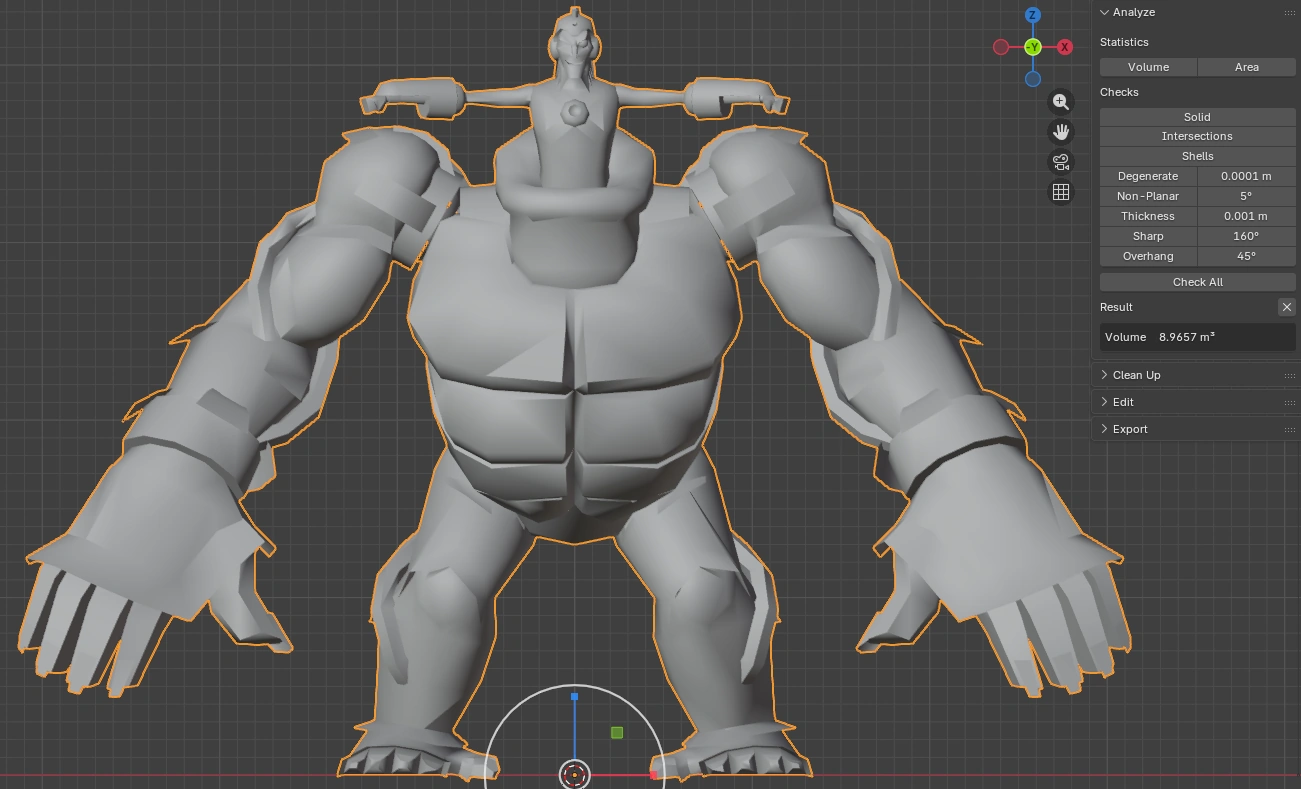
Task: Run the Sharp check
Action: coord(1148,236)
